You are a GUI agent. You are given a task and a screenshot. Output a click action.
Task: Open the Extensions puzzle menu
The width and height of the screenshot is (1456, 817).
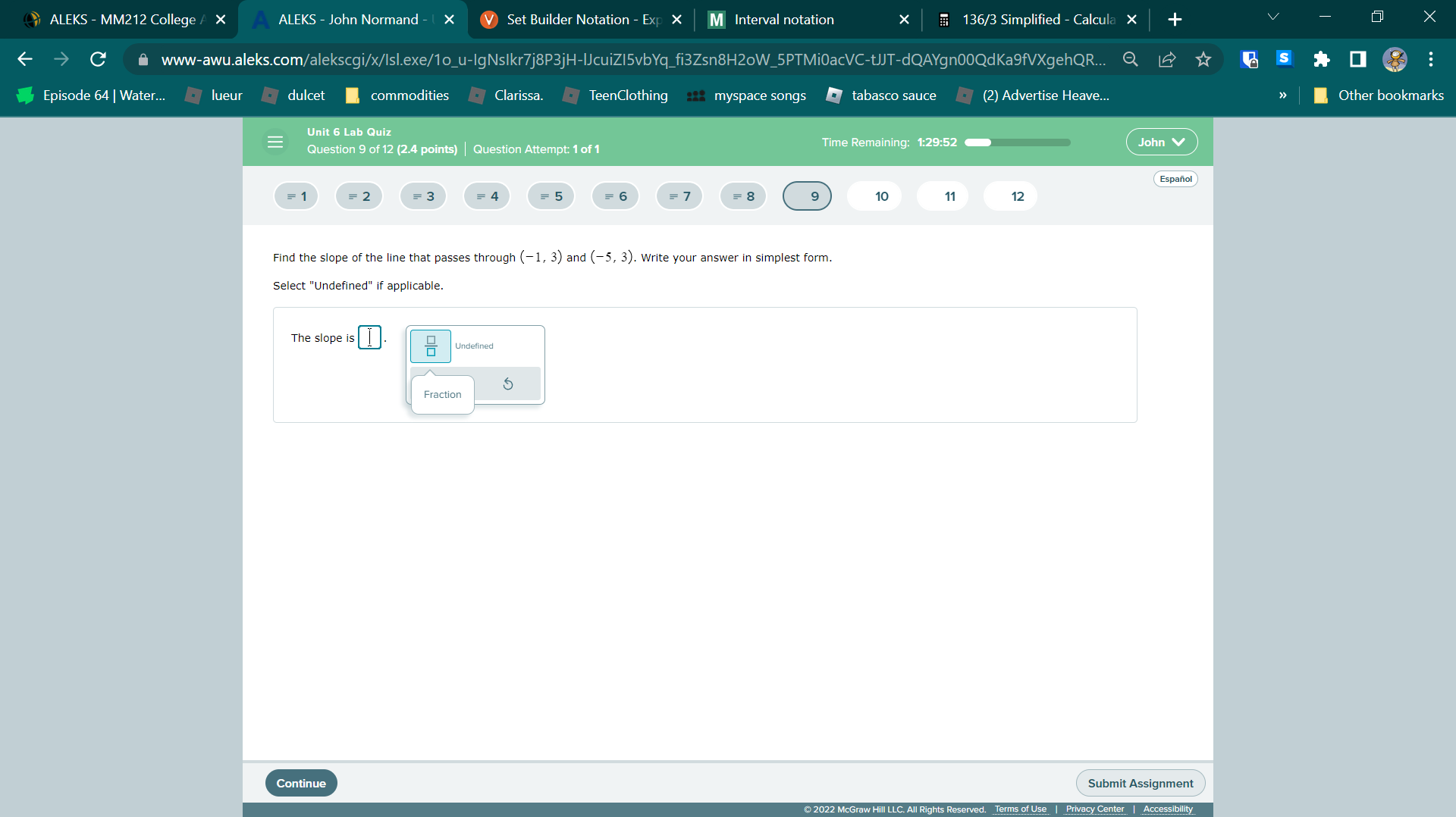click(x=1322, y=59)
